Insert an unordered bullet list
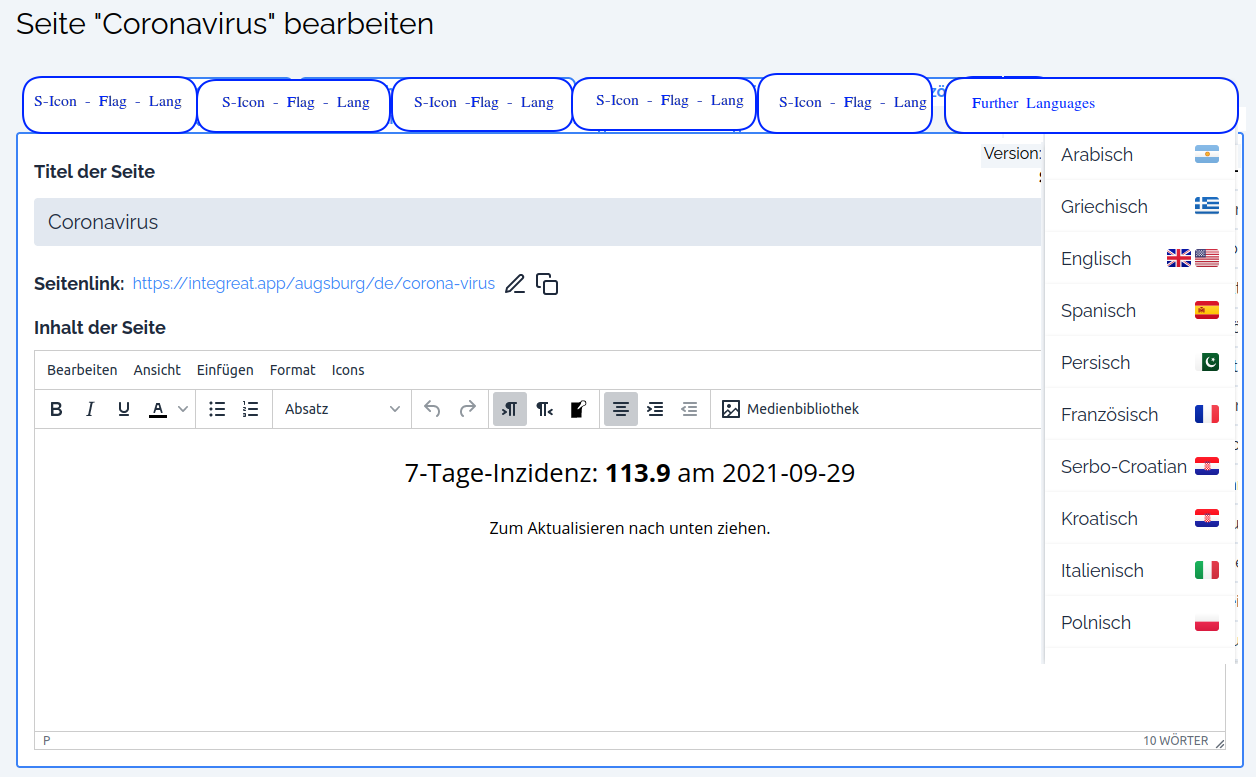 coord(217,409)
